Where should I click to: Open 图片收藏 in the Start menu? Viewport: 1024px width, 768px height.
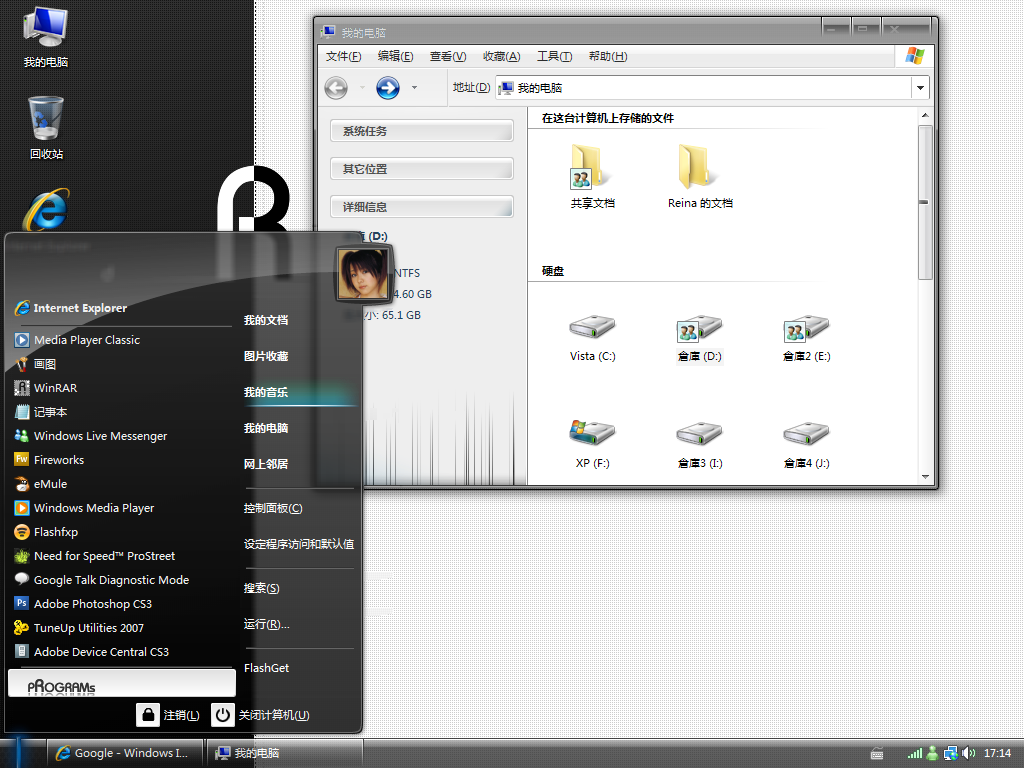coord(266,356)
